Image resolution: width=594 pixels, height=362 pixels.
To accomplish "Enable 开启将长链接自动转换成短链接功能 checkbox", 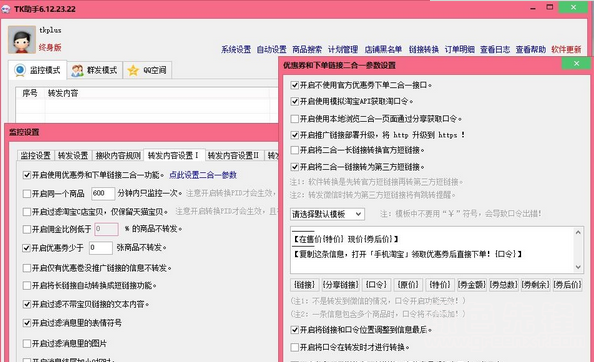I will point(27,285).
